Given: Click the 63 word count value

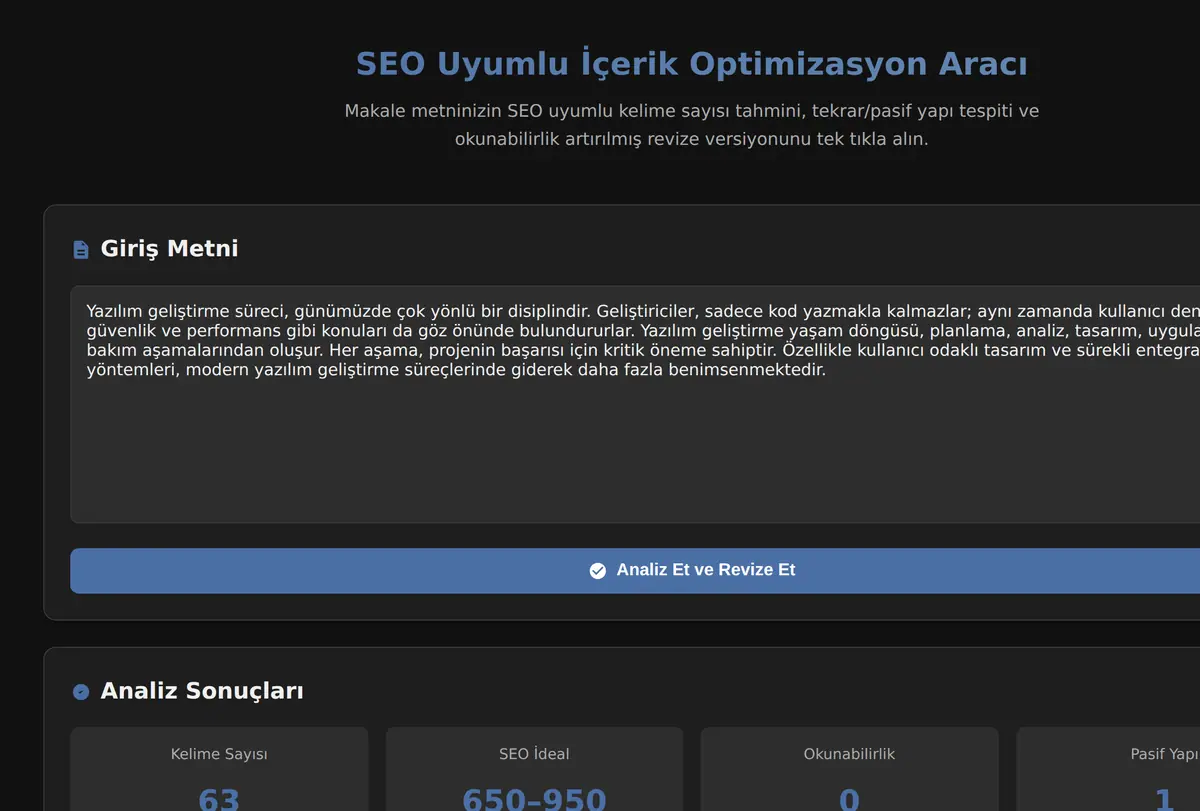Looking at the screenshot, I should [219, 800].
